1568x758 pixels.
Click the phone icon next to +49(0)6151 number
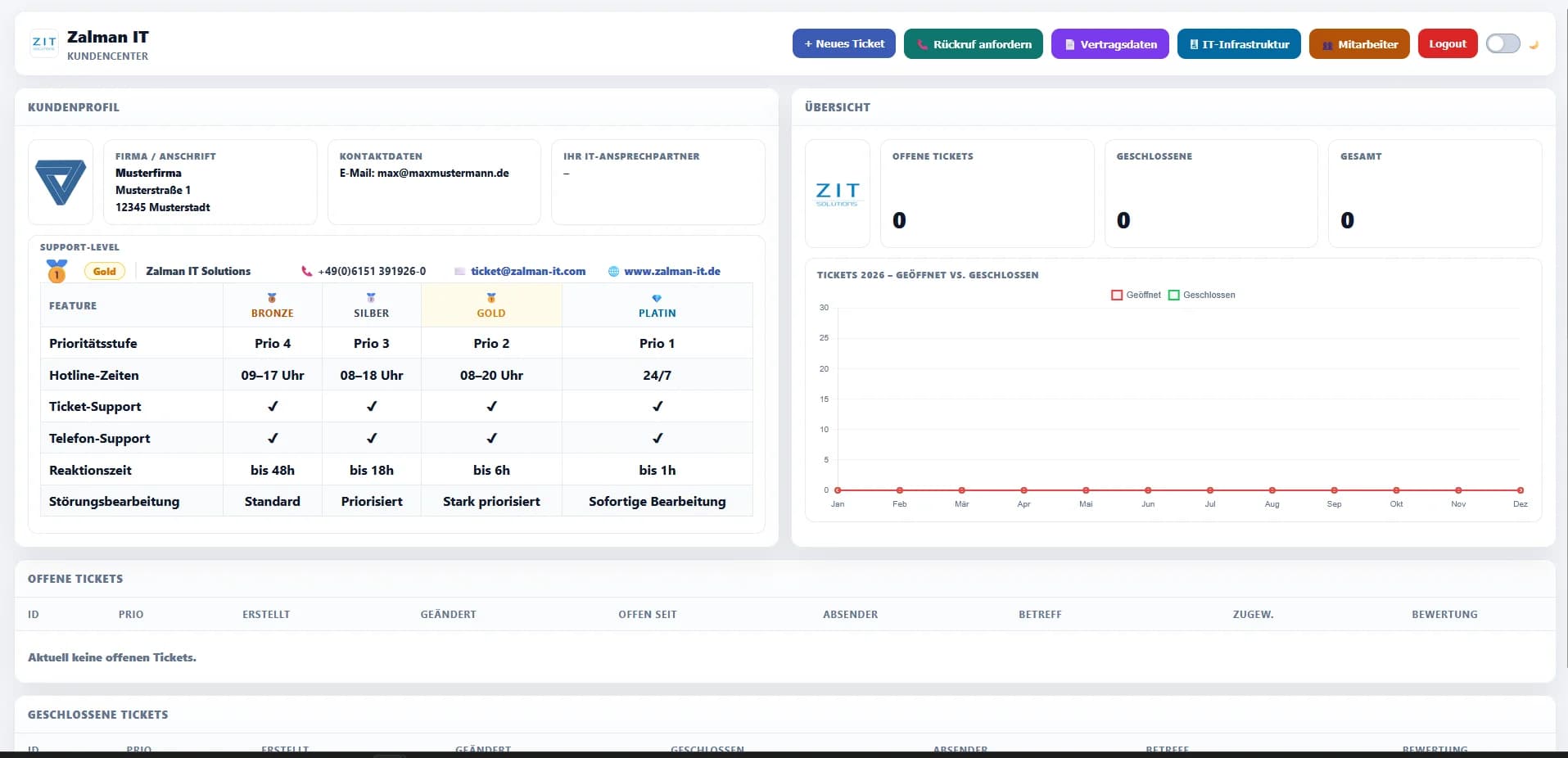[x=307, y=271]
